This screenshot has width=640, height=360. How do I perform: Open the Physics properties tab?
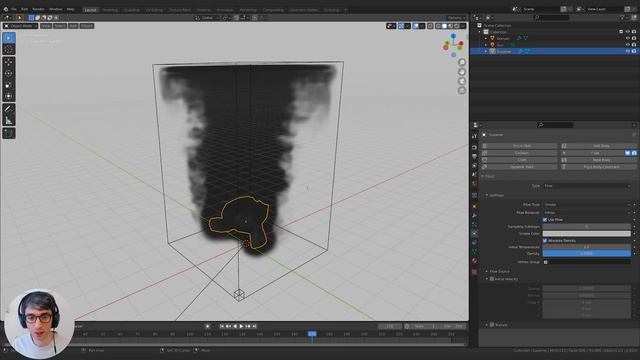[x=474, y=233]
